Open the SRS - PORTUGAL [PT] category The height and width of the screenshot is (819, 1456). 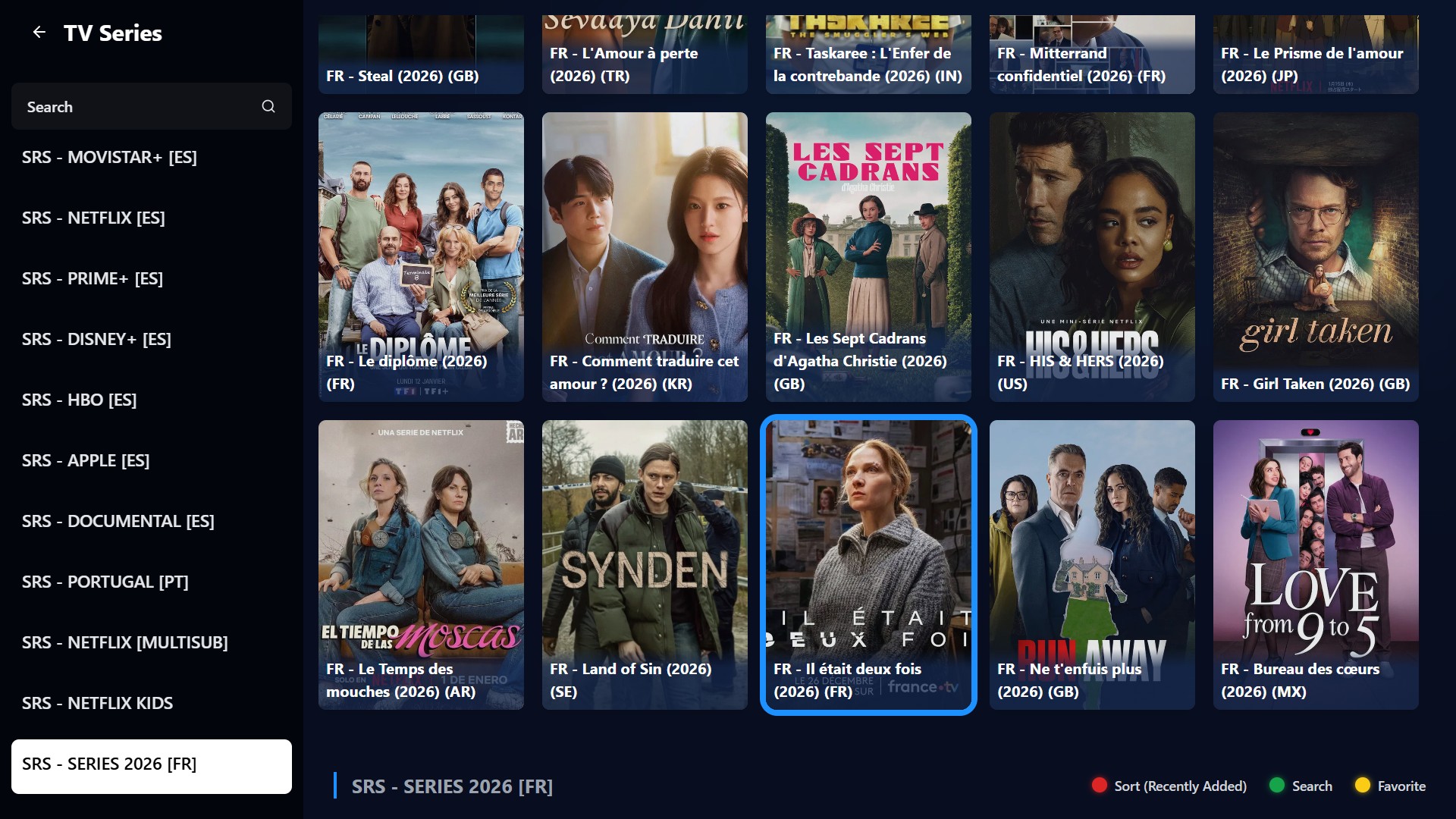(152, 582)
